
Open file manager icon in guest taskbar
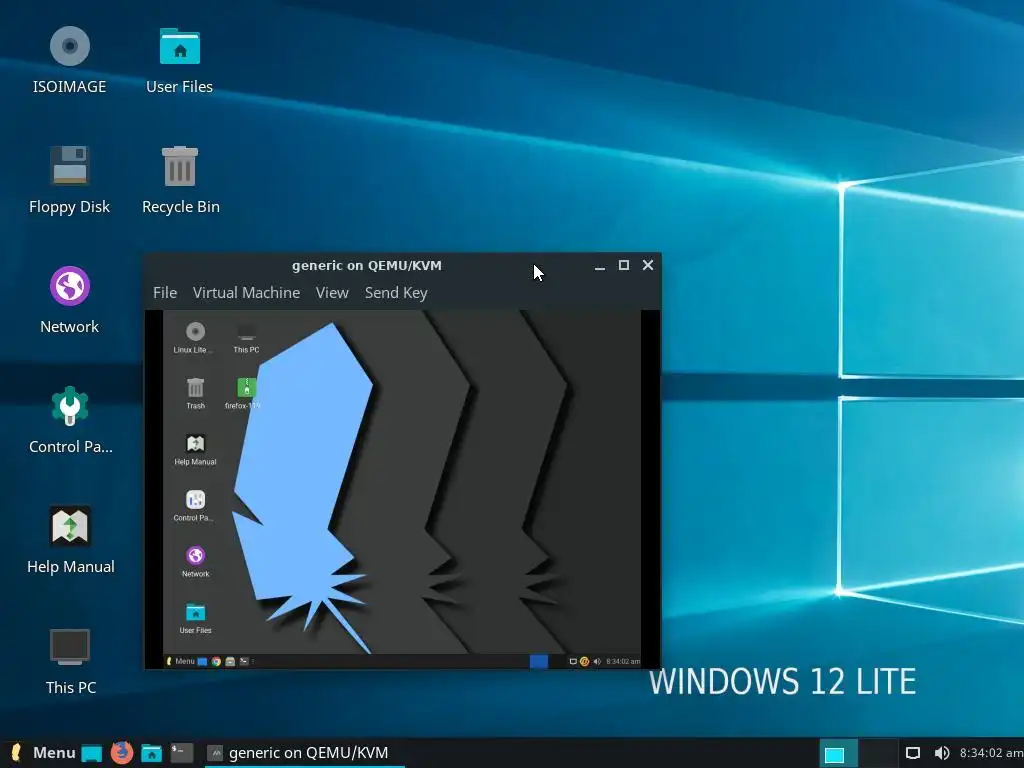pos(230,662)
